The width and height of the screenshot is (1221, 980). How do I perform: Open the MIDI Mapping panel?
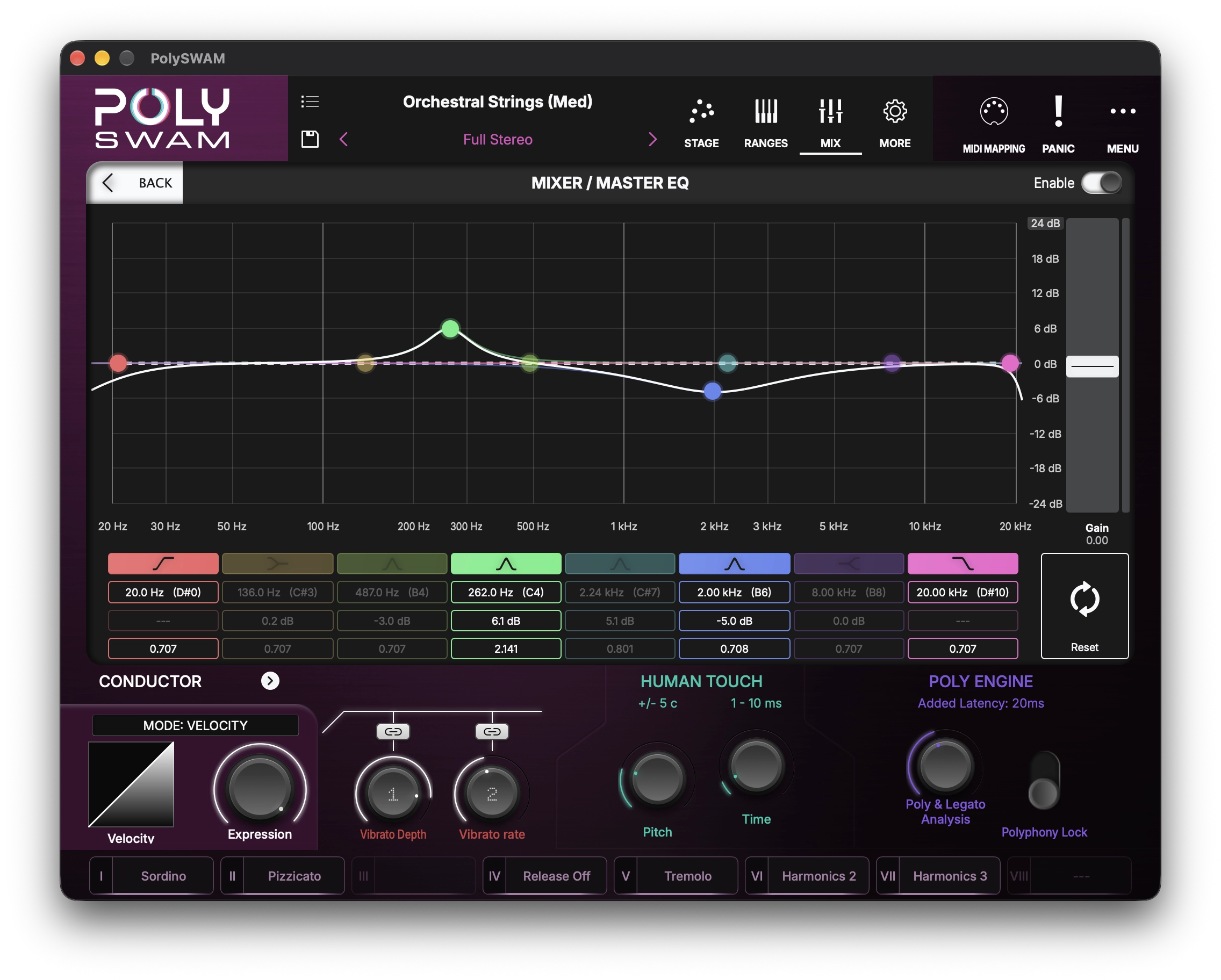tap(993, 125)
